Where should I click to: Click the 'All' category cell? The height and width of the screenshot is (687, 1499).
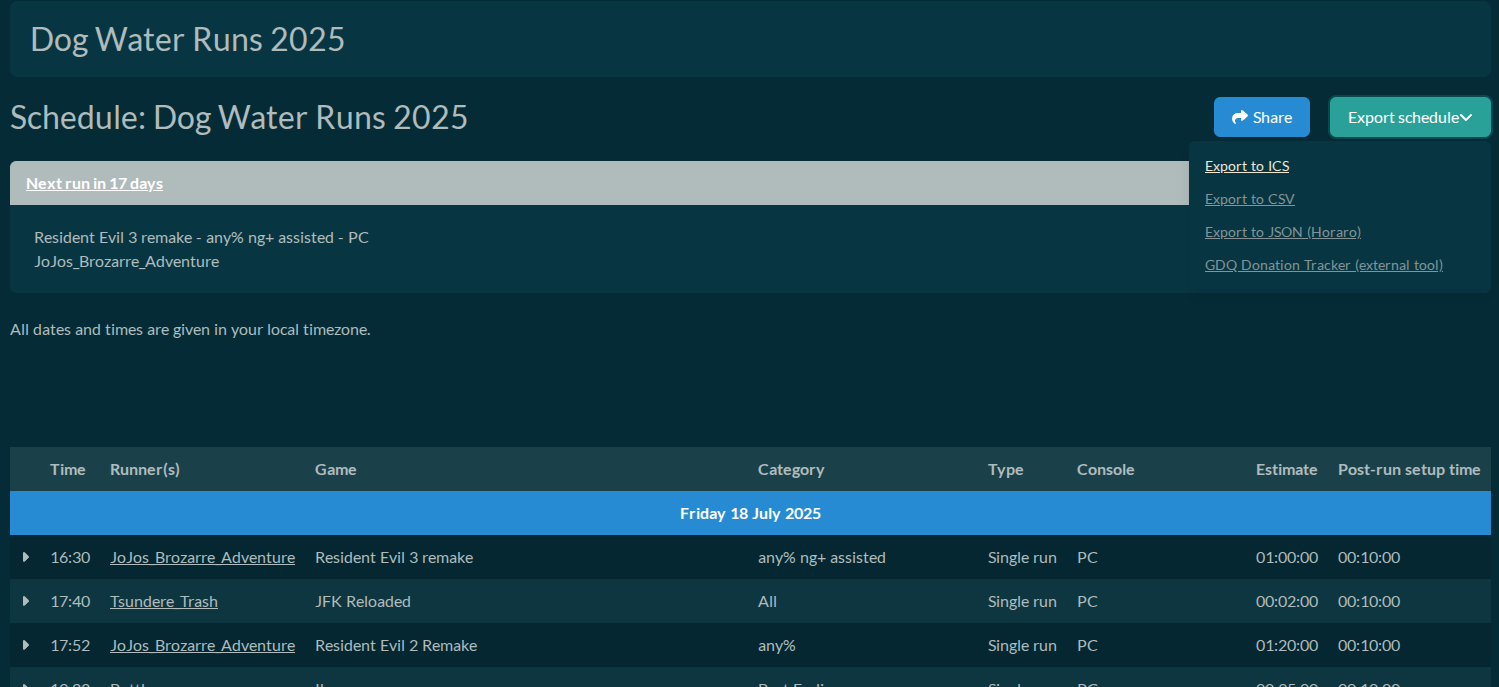pyautogui.click(x=767, y=601)
